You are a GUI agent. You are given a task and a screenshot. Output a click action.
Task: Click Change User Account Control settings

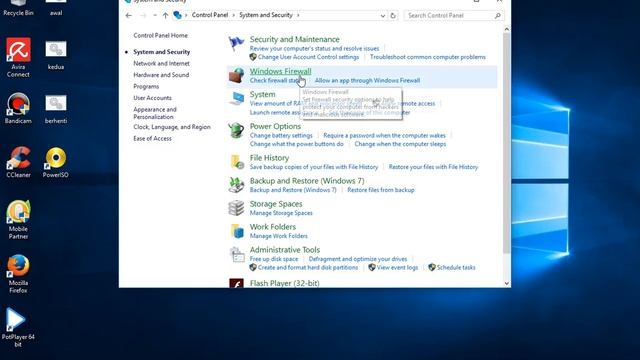point(308,57)
